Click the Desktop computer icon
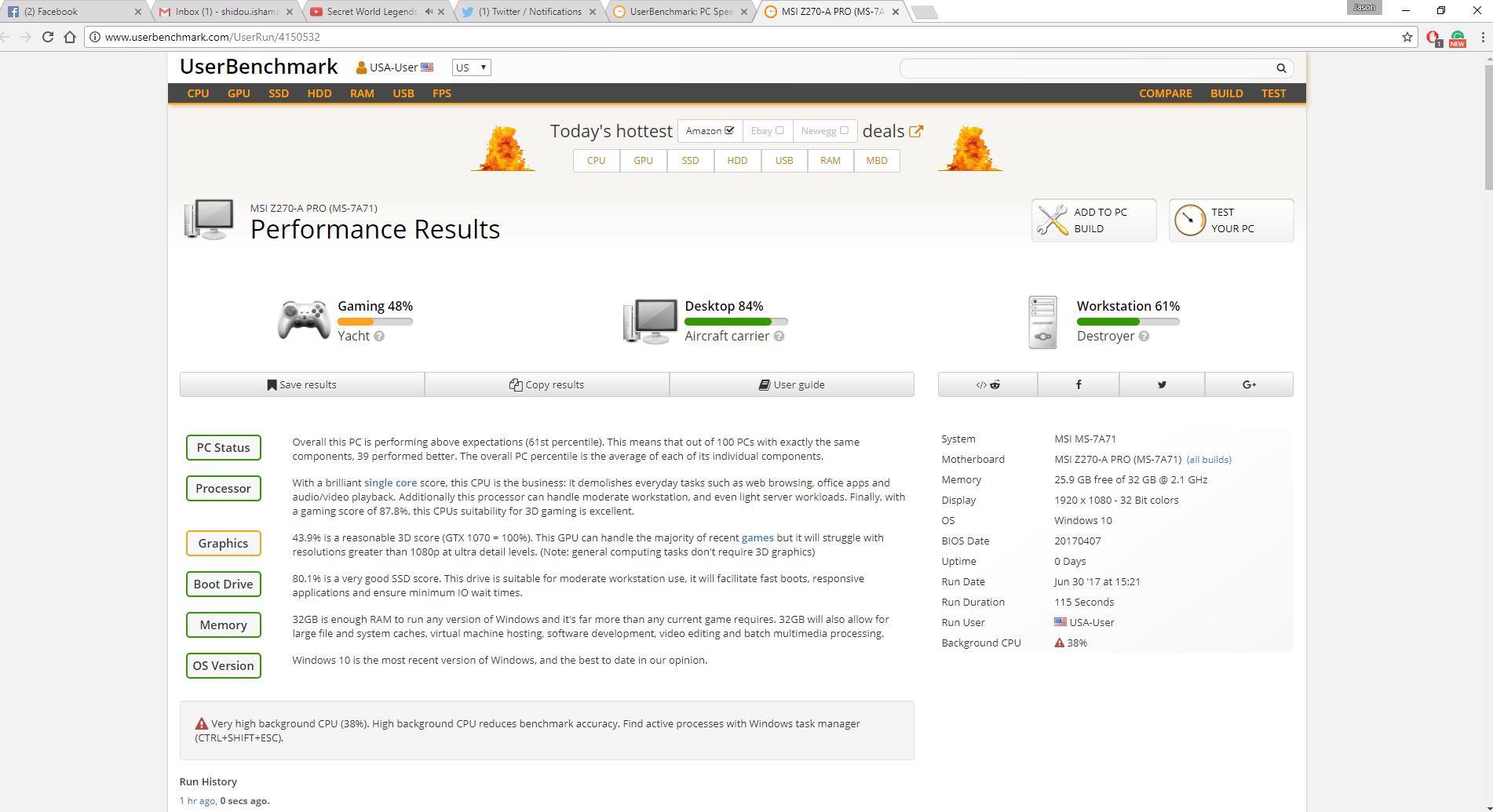1493x812 pixels. pos(650,321)
